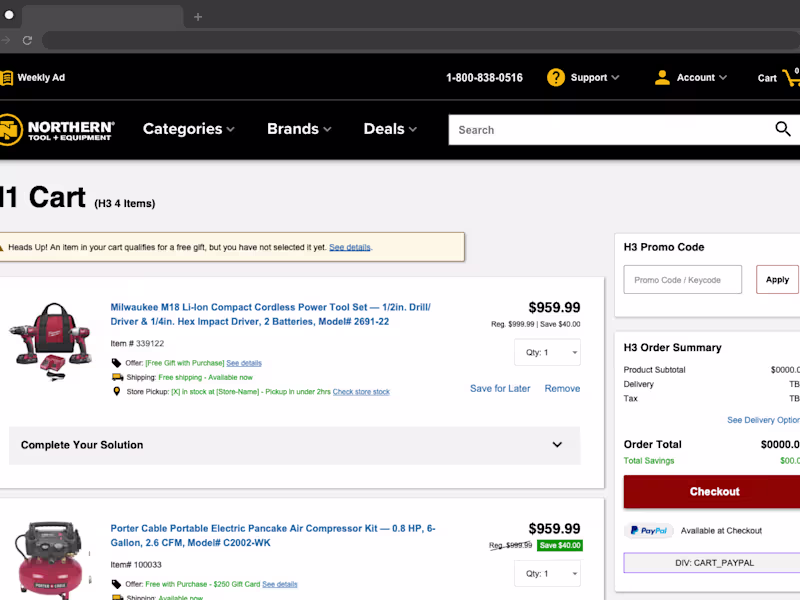The height and width of the screenshot is (600, 800).
Task: Click the search magnifying glass icon
Action: 783,129
